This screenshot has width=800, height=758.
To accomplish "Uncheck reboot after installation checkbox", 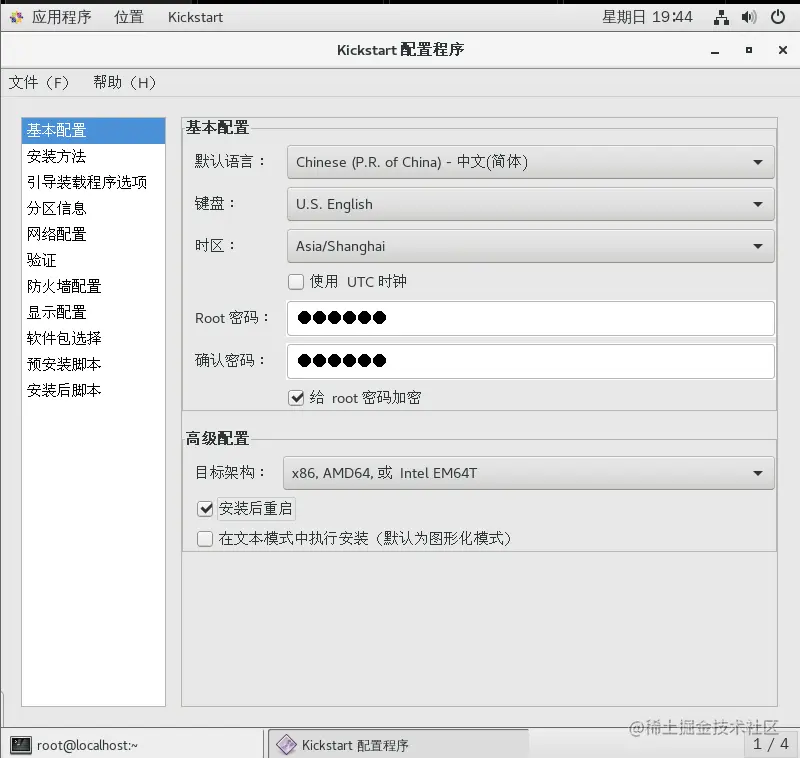I will (205, 508).
